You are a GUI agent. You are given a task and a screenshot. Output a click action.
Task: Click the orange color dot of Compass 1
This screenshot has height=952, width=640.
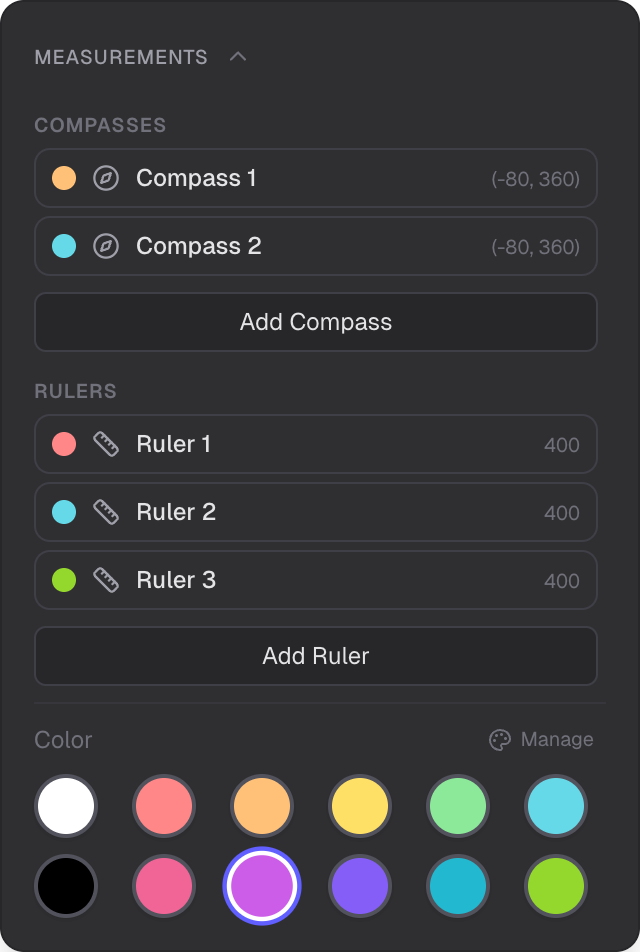point(64,178)
